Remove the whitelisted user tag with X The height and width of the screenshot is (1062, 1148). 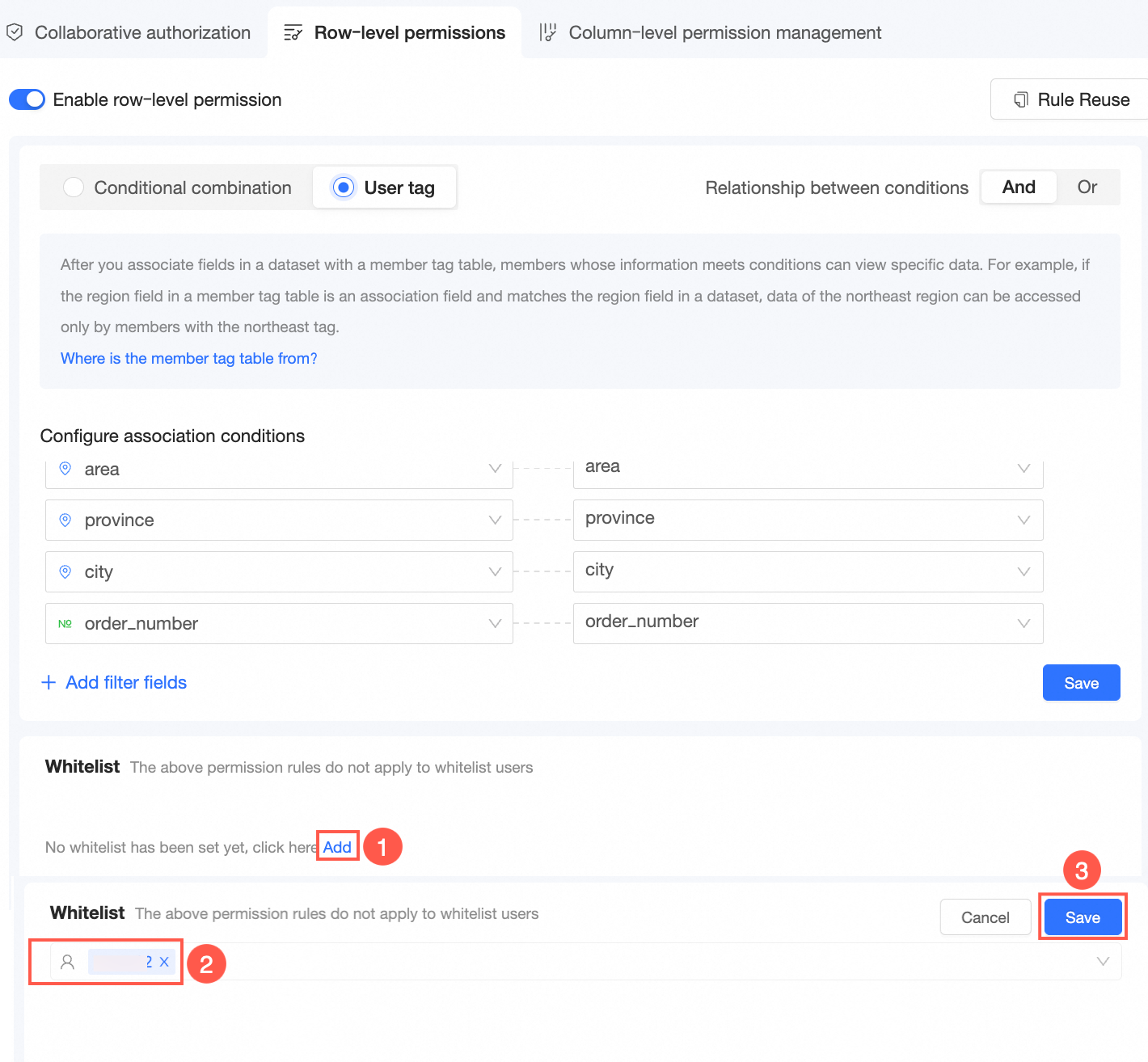[164, 962]
